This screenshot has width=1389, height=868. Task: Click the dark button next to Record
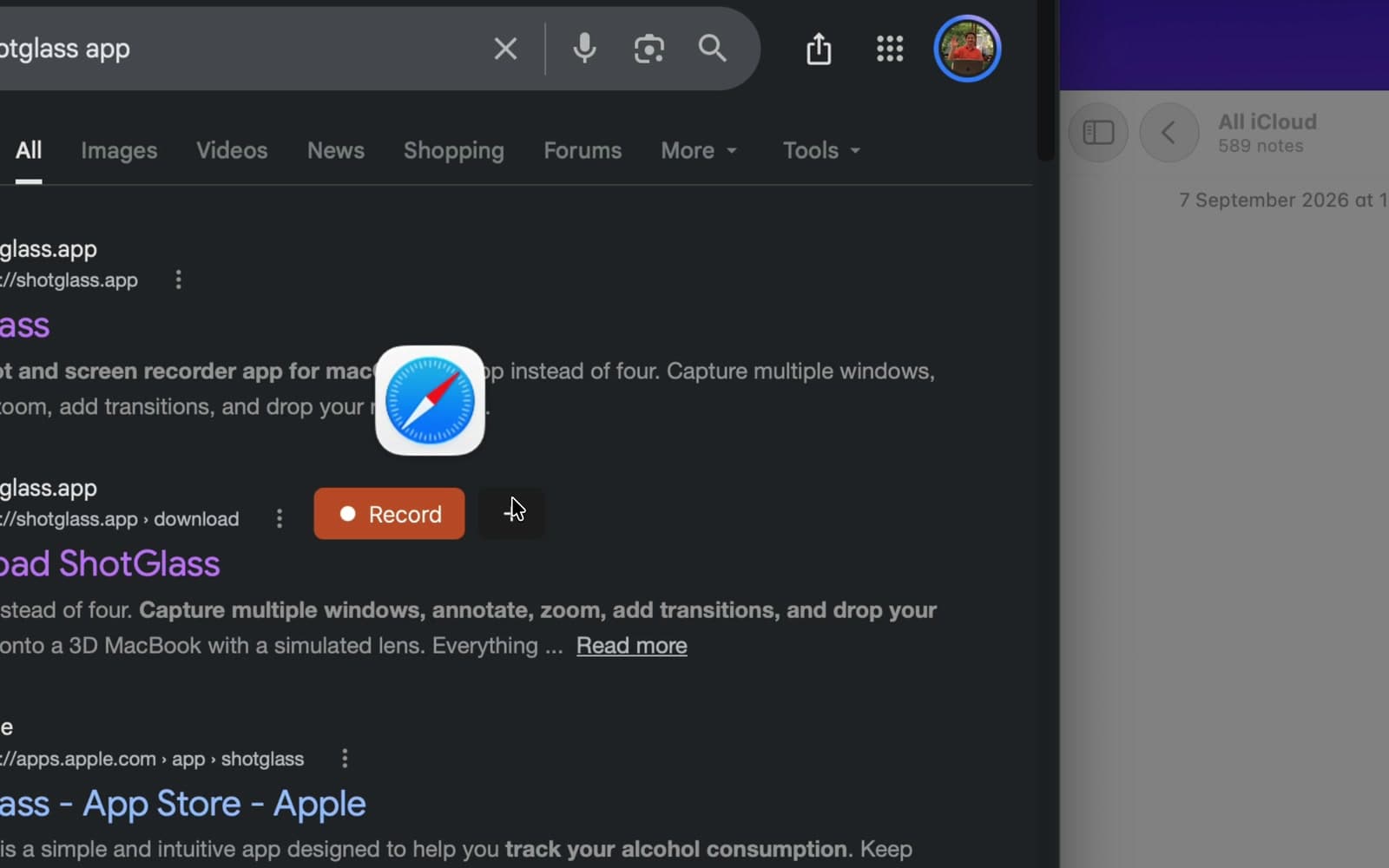pyautogui.click(x=512, y=513)
